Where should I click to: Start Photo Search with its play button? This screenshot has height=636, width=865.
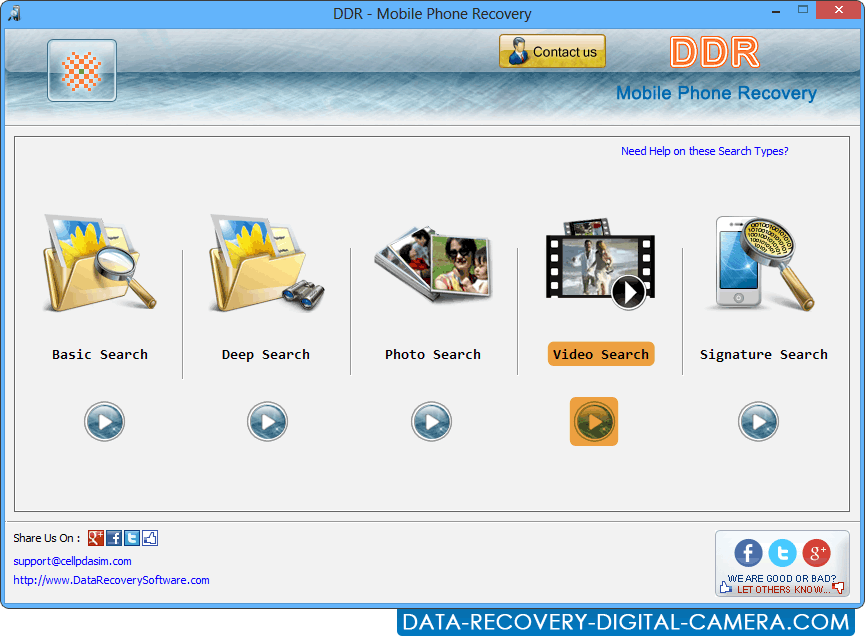(431, 421)
